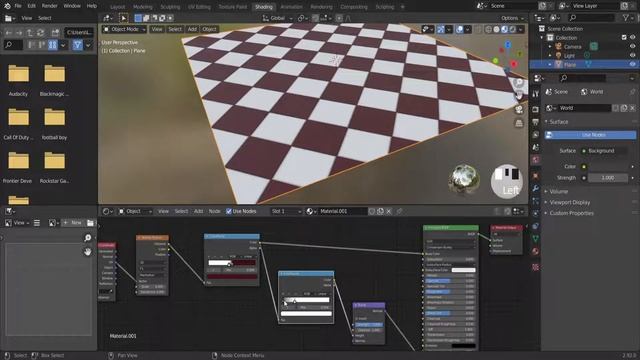Viewport: 640px width, 360px height.
Task: Refresh the file browser list
Action: tap(40, 33)
